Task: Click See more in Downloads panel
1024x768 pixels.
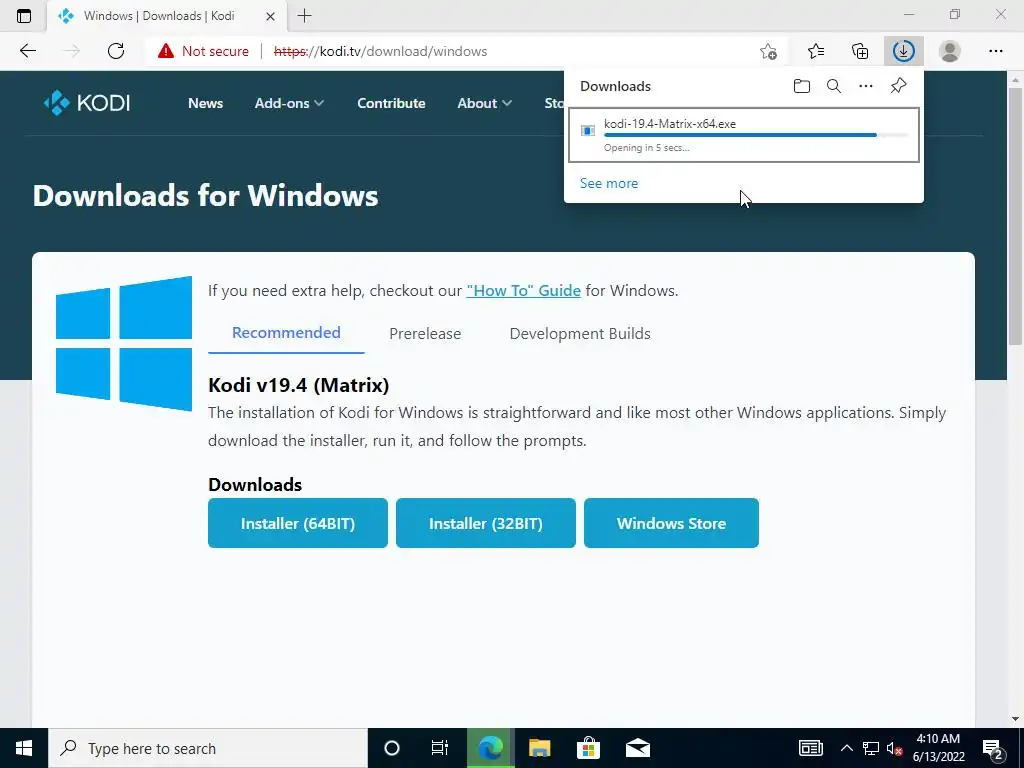Action: point(609,184)
